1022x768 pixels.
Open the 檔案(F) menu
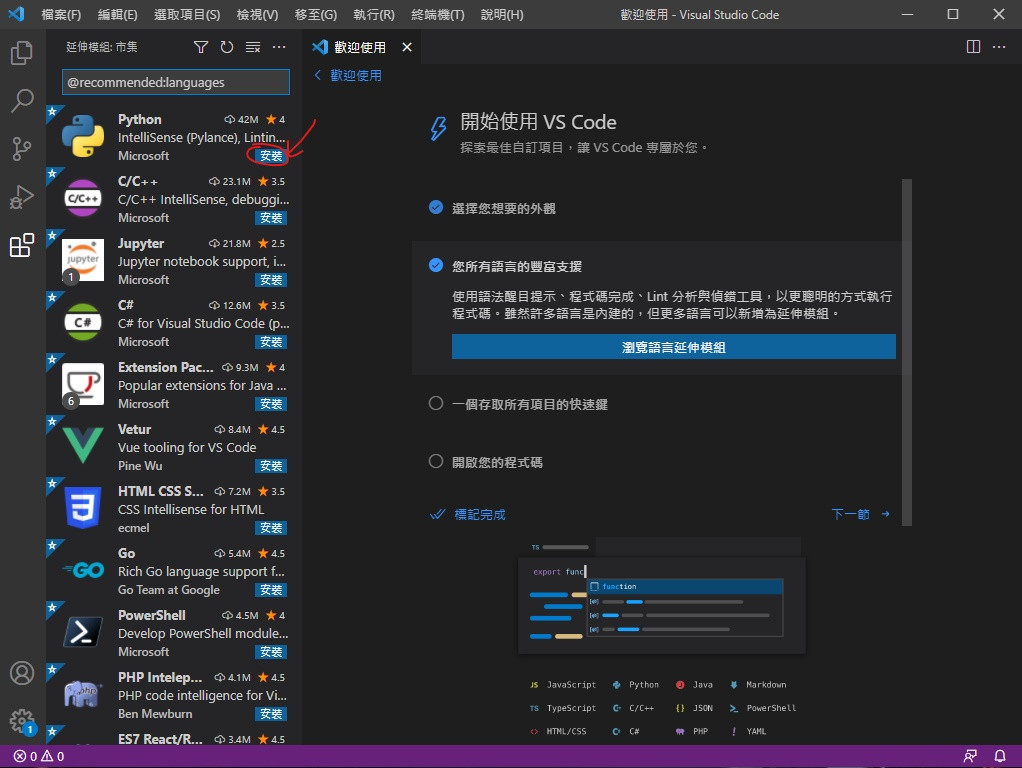coord(61,14)
